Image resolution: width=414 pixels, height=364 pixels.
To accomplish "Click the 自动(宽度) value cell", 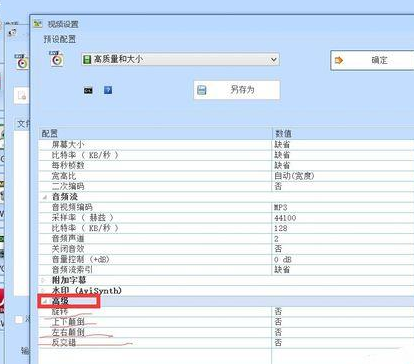I will 294,176.
